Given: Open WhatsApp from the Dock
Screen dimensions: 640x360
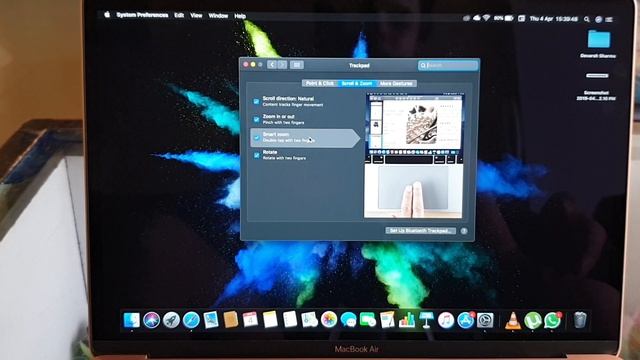Looking at the screenshot, I should (x=553, y=320).
